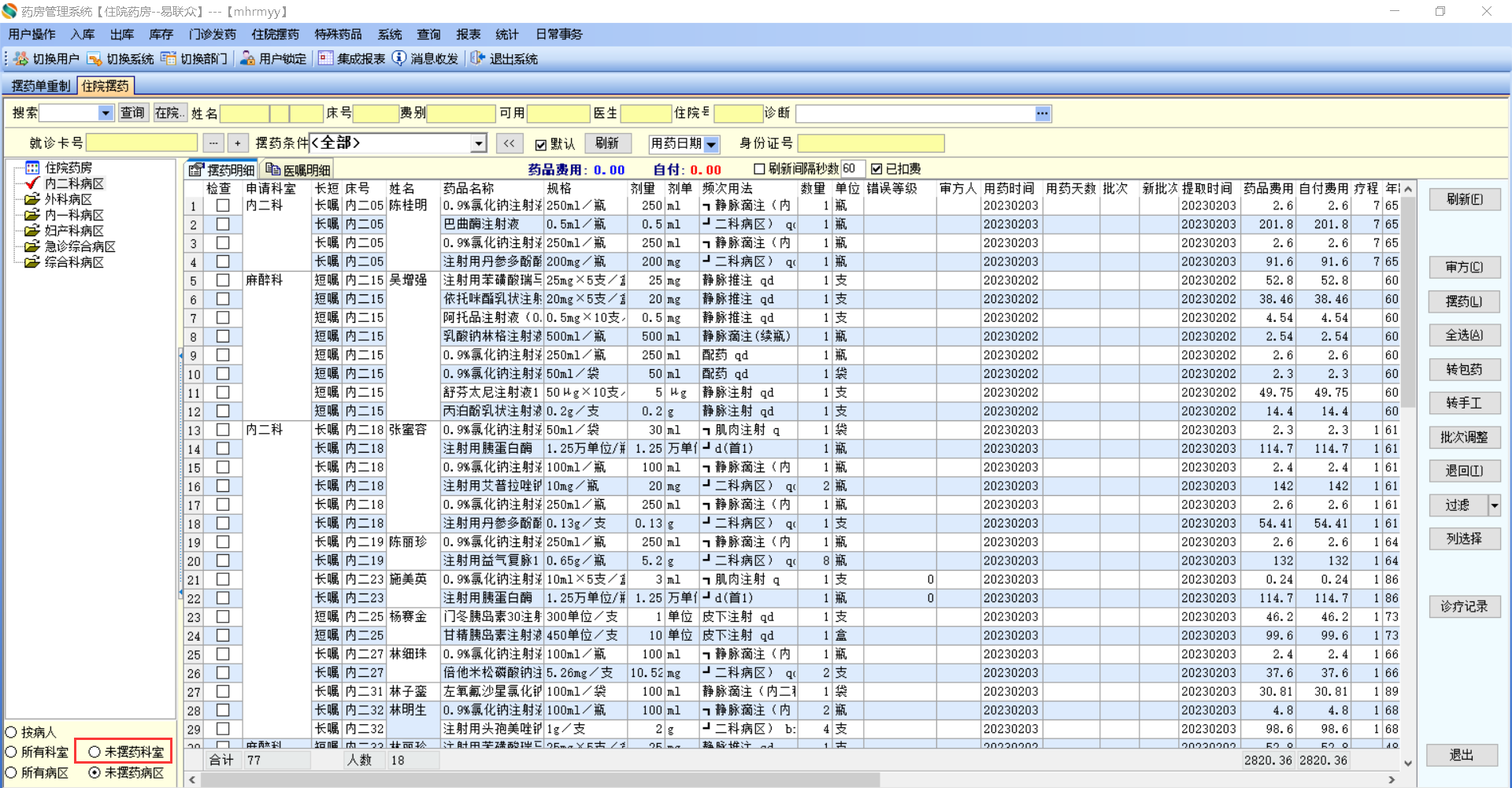Select the 按病人 radio button

point(11,732)
